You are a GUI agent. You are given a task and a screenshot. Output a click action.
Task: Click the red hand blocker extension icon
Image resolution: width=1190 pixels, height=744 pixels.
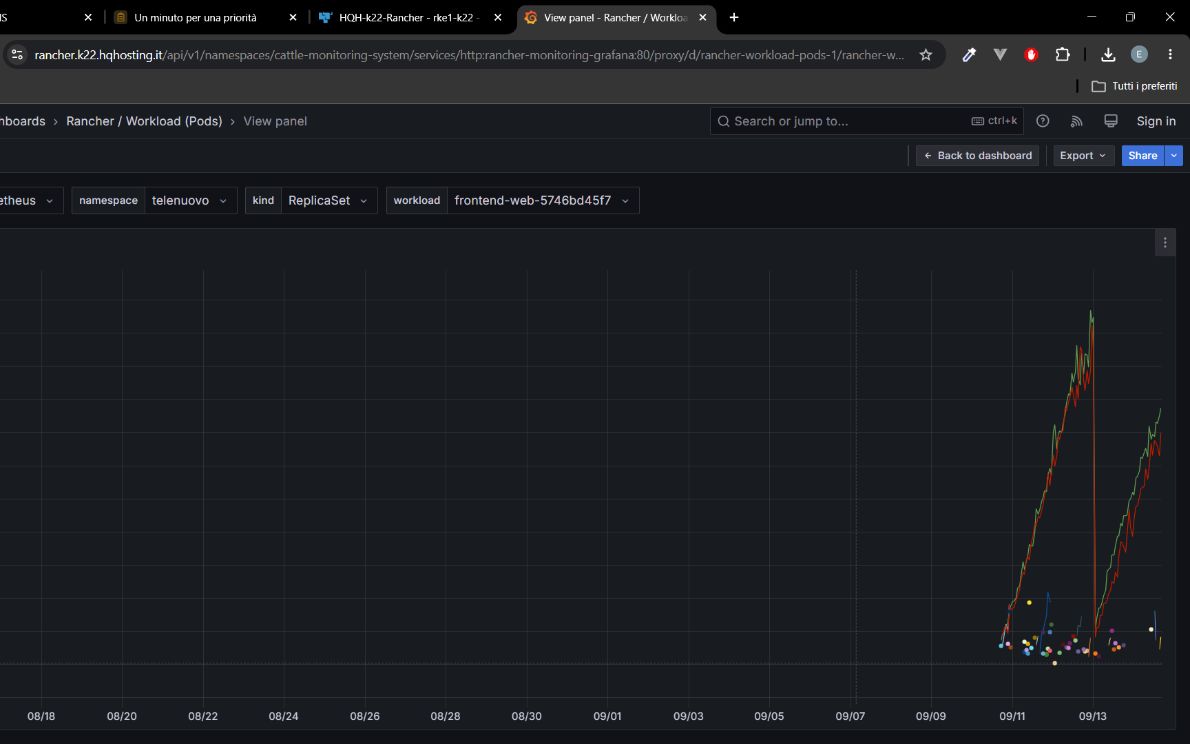tap(1031, 55)
